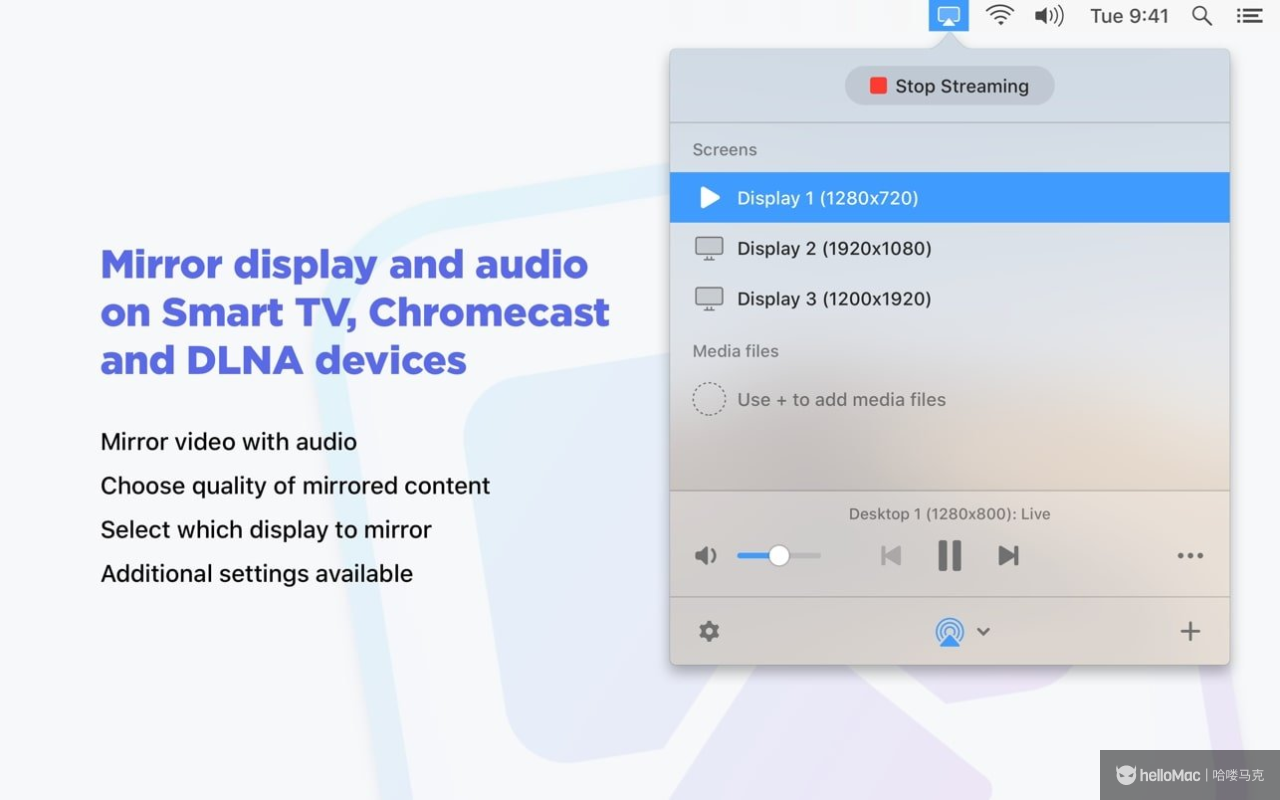Image resolution: width=1280 pixels, height=800 pixels.
Task: Expand the device chooser chevron
Action: coord(983,631)
